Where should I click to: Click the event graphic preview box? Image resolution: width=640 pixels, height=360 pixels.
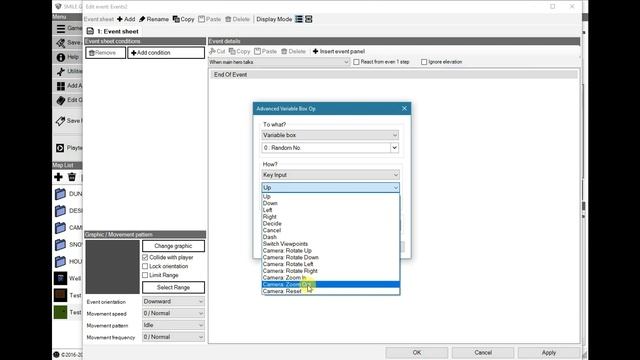click(113, 267)
